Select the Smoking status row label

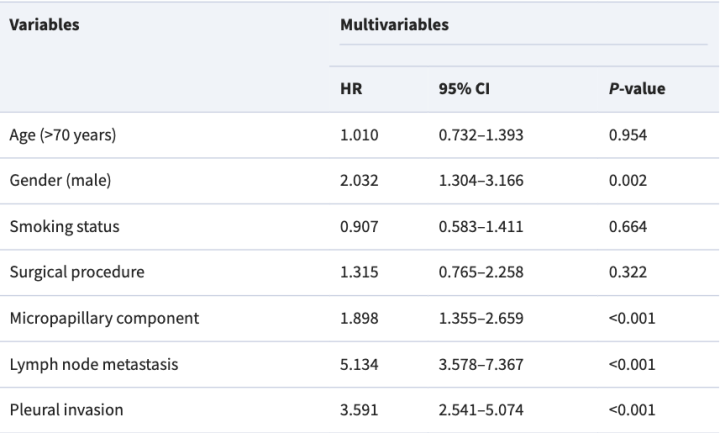65,227
